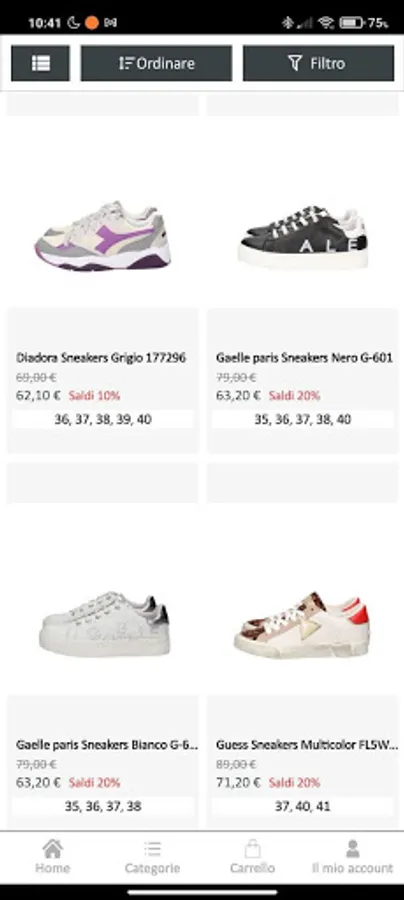
Task: Open Diadora Sneakers Grigio 177296 title
Action: 101,358
